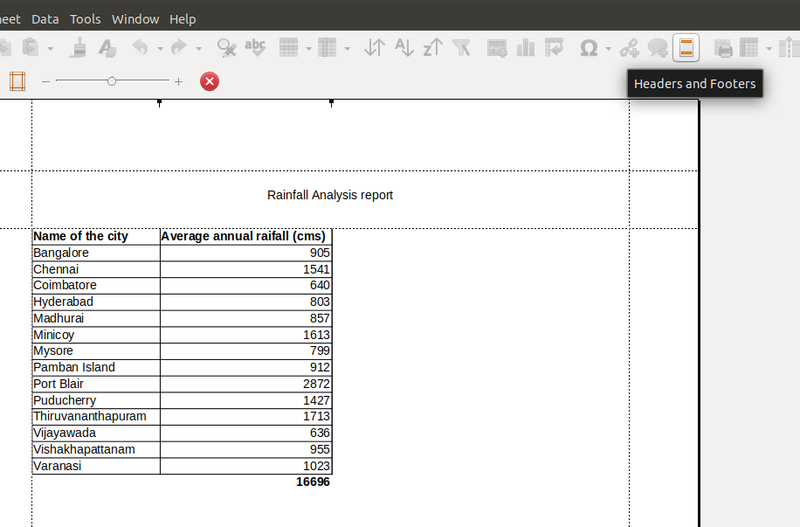Click the Clear Direct Formatting icon
Viewport: 800px width, 527px height.
pyautogui.click(x=107, y=48)
